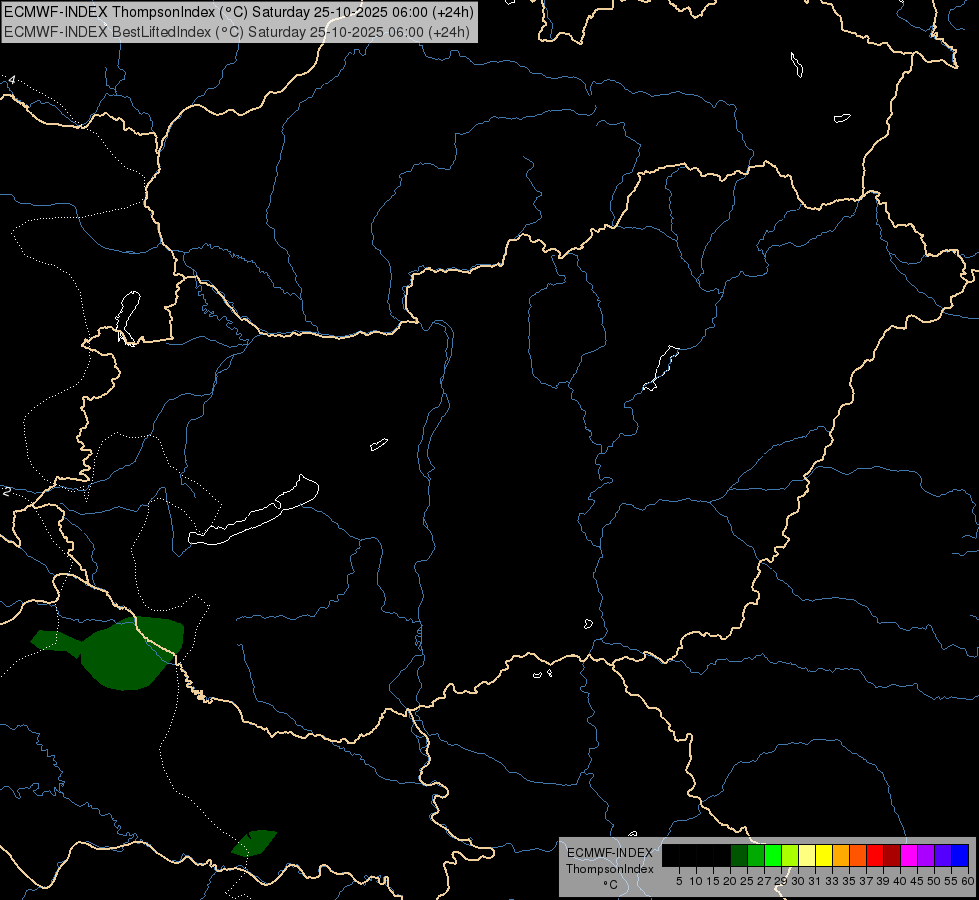This screenshot has width=979, height=900.
Task: Select the lime 29–30 legend swatch
Action: tap(790, 855)
